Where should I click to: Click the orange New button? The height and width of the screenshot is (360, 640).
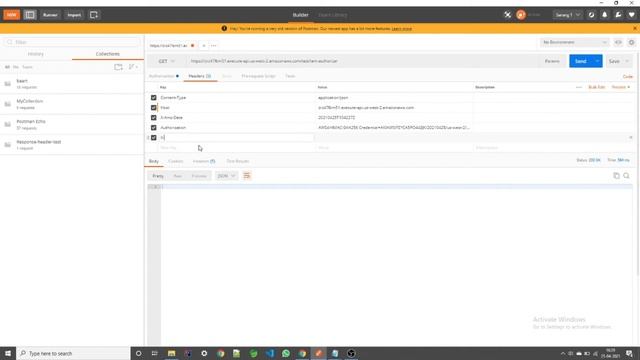click(x=11, y=15)
